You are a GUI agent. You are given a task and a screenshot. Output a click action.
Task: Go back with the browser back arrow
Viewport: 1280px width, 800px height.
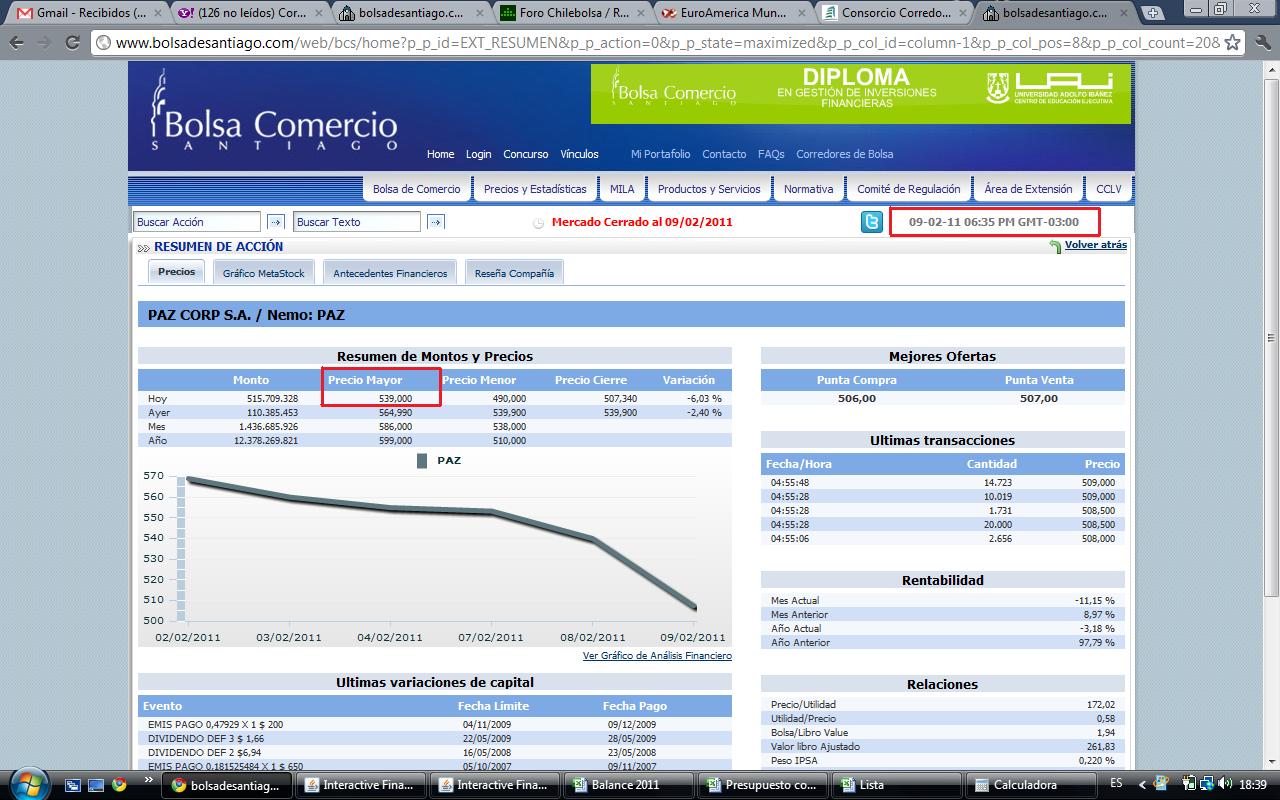click(17, 43)
